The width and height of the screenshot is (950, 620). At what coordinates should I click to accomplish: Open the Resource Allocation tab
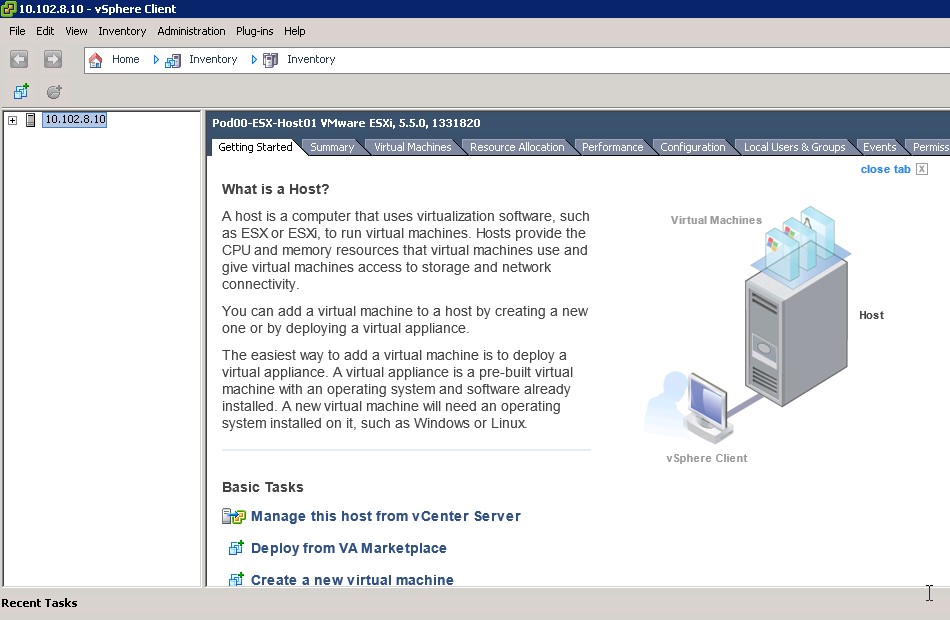click(516, 147)
